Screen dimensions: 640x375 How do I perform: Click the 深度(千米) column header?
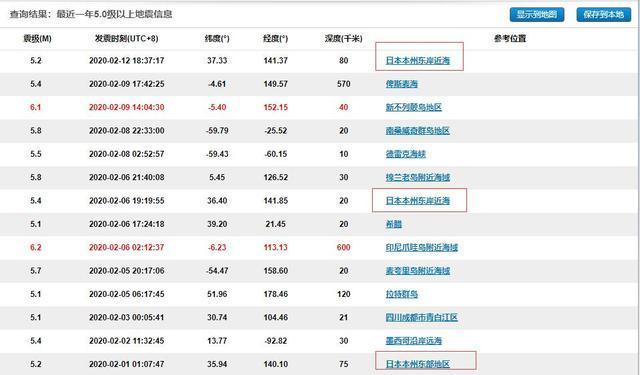tap(343, 39)
